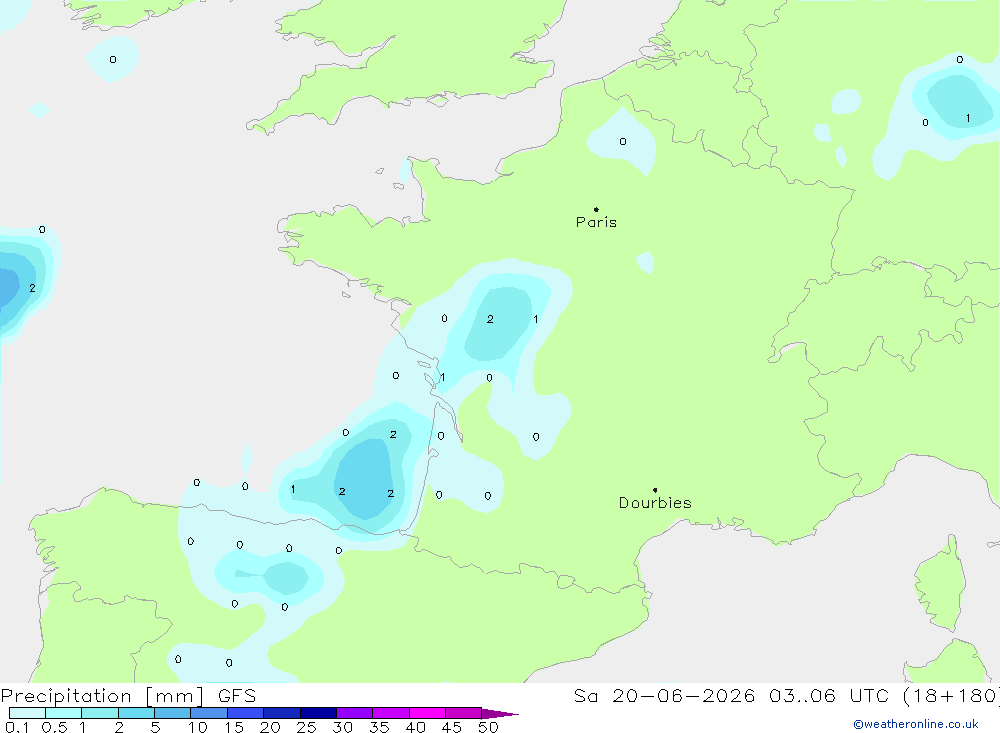The height and width of the screenshot is (733, 1000).
Task: Pick the 2–5 mm legend swatch
Action: [x=136, y=713]
